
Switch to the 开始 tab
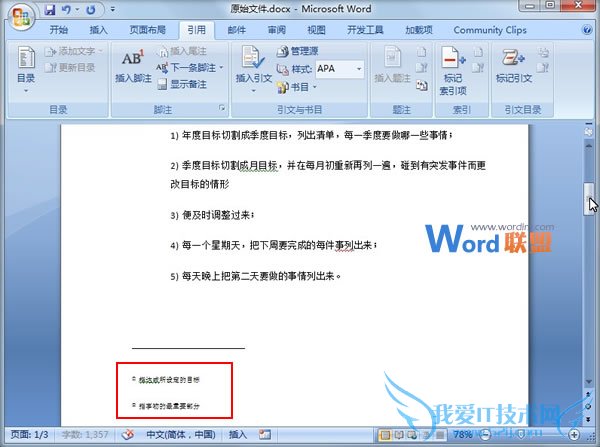(59, 30)
